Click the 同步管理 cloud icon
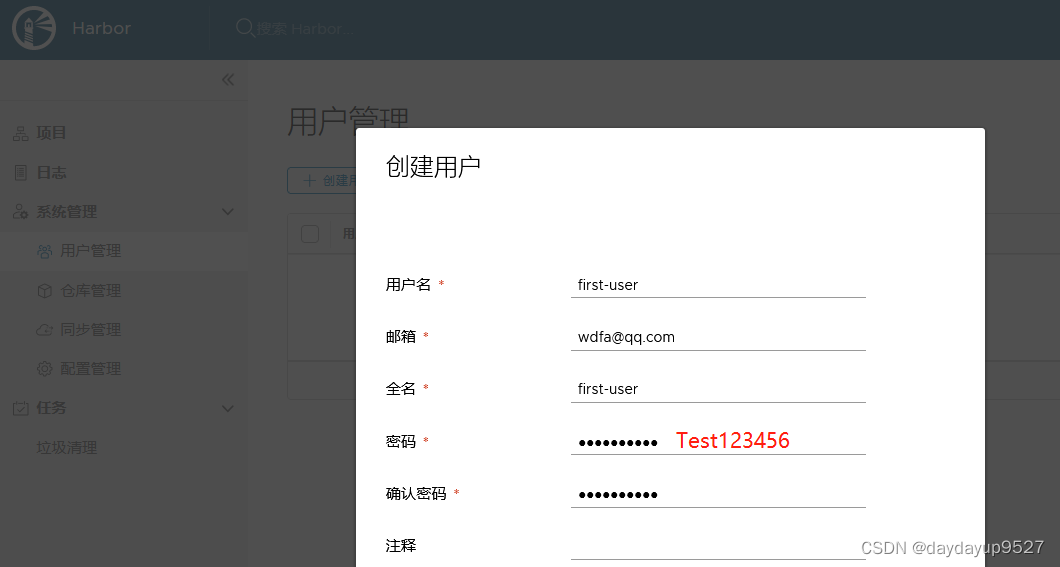 coord(45,330)
